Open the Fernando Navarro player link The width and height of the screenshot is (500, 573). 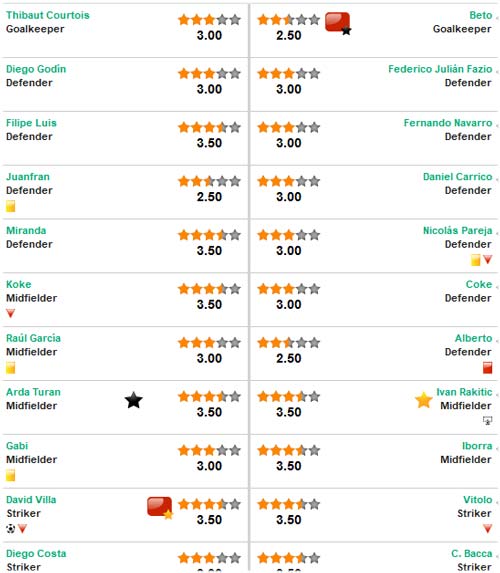[448, 123]
